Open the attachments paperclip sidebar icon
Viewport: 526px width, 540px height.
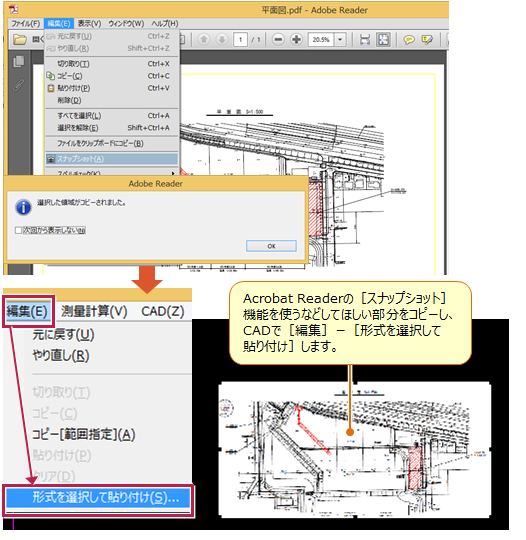tap(19, 85)
